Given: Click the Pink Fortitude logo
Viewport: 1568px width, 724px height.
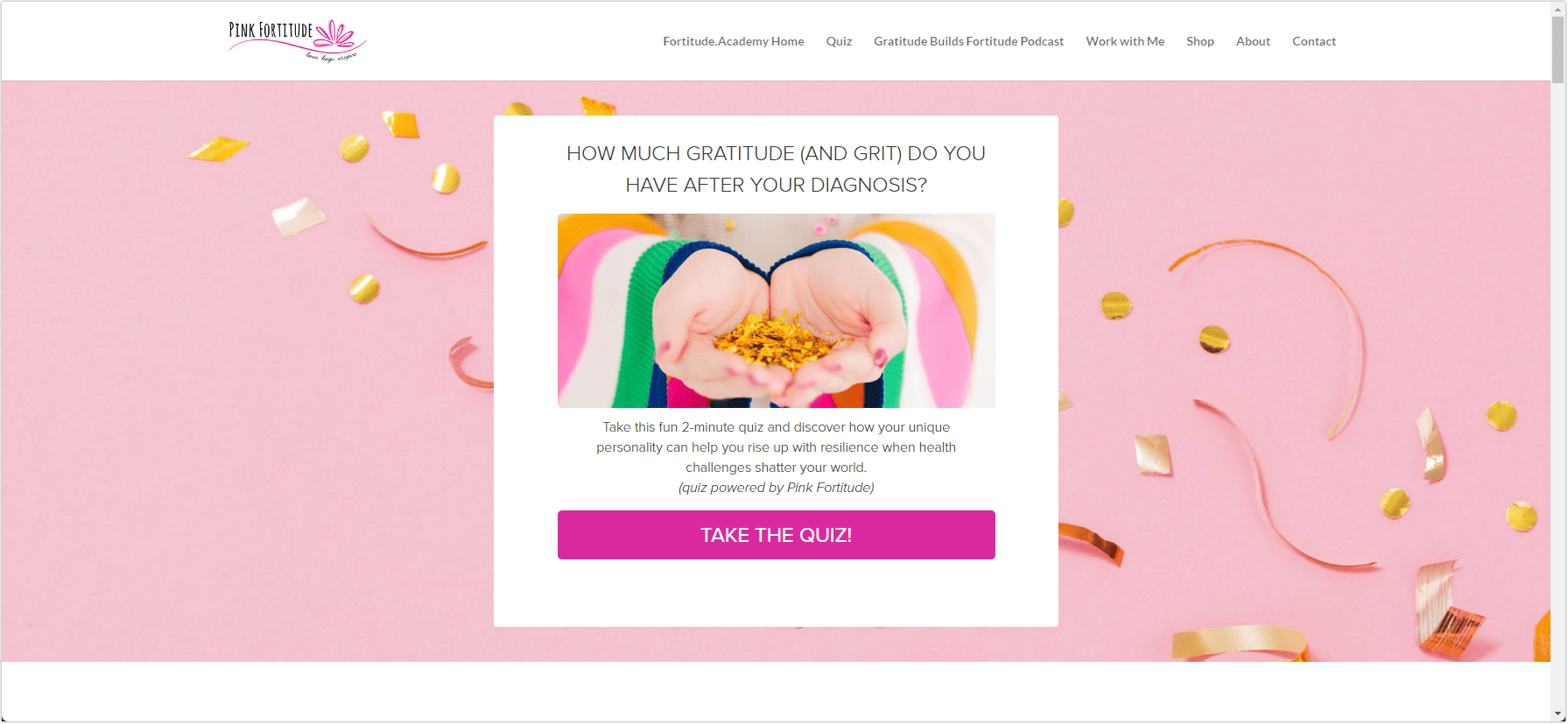Looking at the screenshot, I should 298,40.
